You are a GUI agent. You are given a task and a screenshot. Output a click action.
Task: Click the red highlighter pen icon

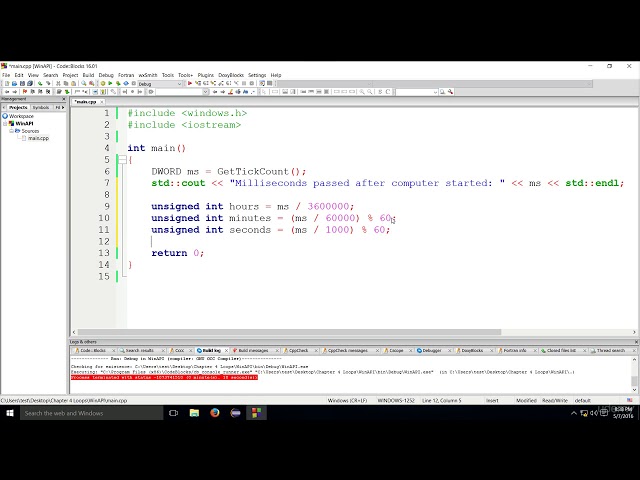231,92
